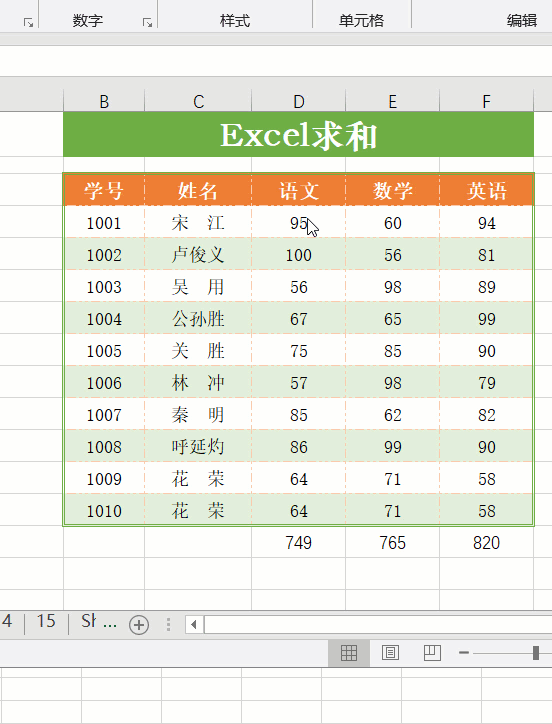Screen dimensions: 552x724
Task: Select the 英语 score 94 for 1001
Action: [x=486, y=223]
